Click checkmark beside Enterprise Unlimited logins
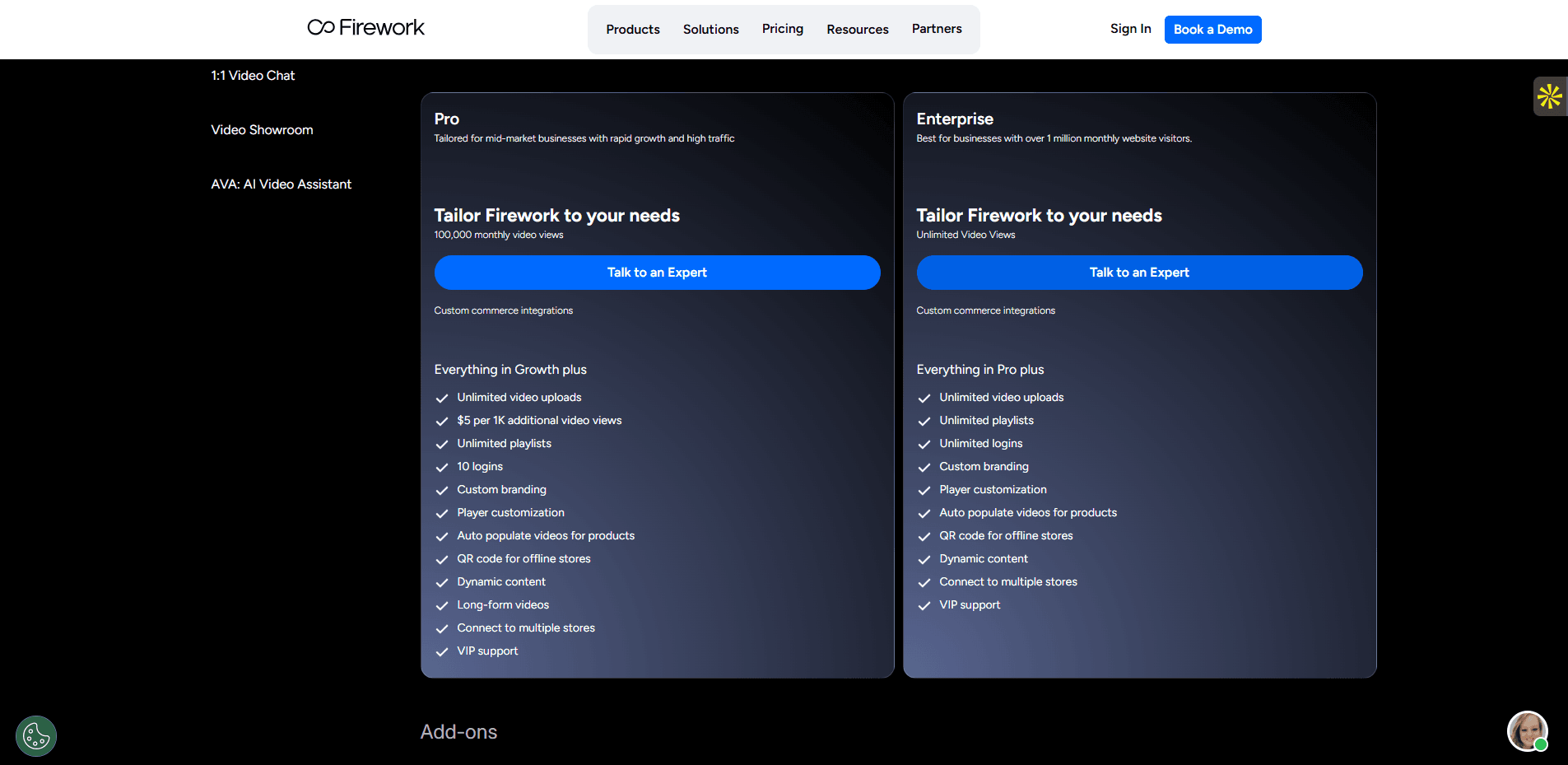Image resolution: width=1568 pixels, height=765 pixels. (924, 444)
